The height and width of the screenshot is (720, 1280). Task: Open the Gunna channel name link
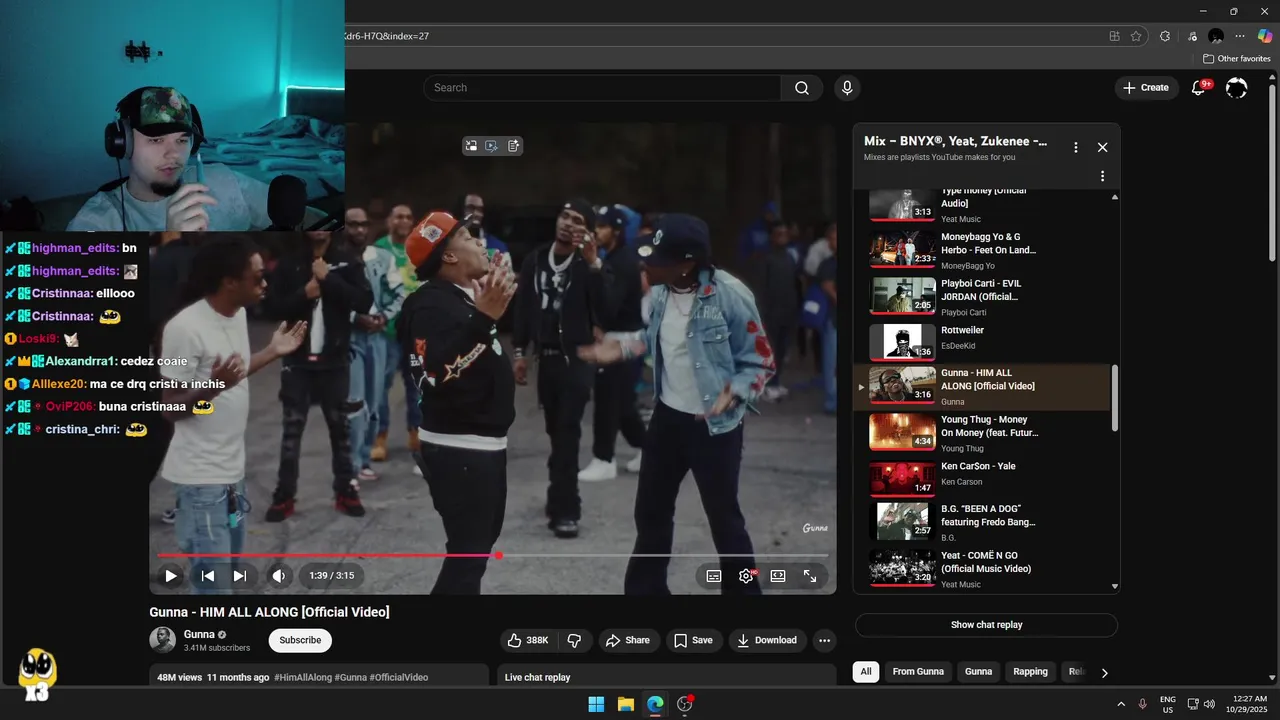click(199, 634)
